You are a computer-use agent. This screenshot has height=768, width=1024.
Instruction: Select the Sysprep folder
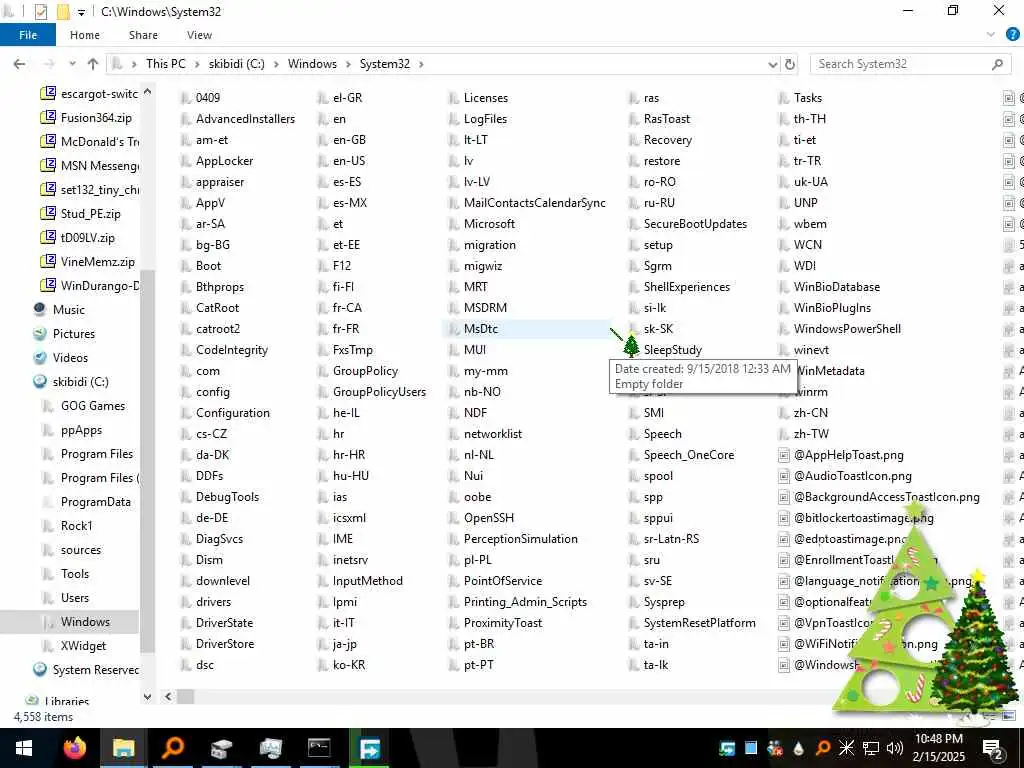[x=664, y=602]
